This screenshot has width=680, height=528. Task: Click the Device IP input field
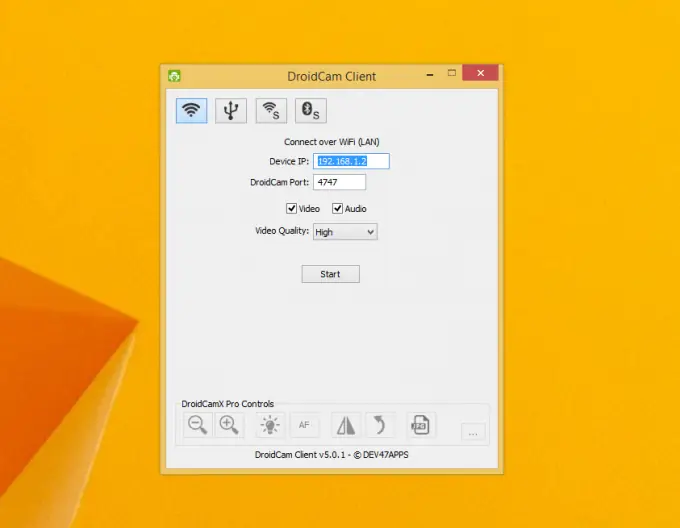coord(351,161)
